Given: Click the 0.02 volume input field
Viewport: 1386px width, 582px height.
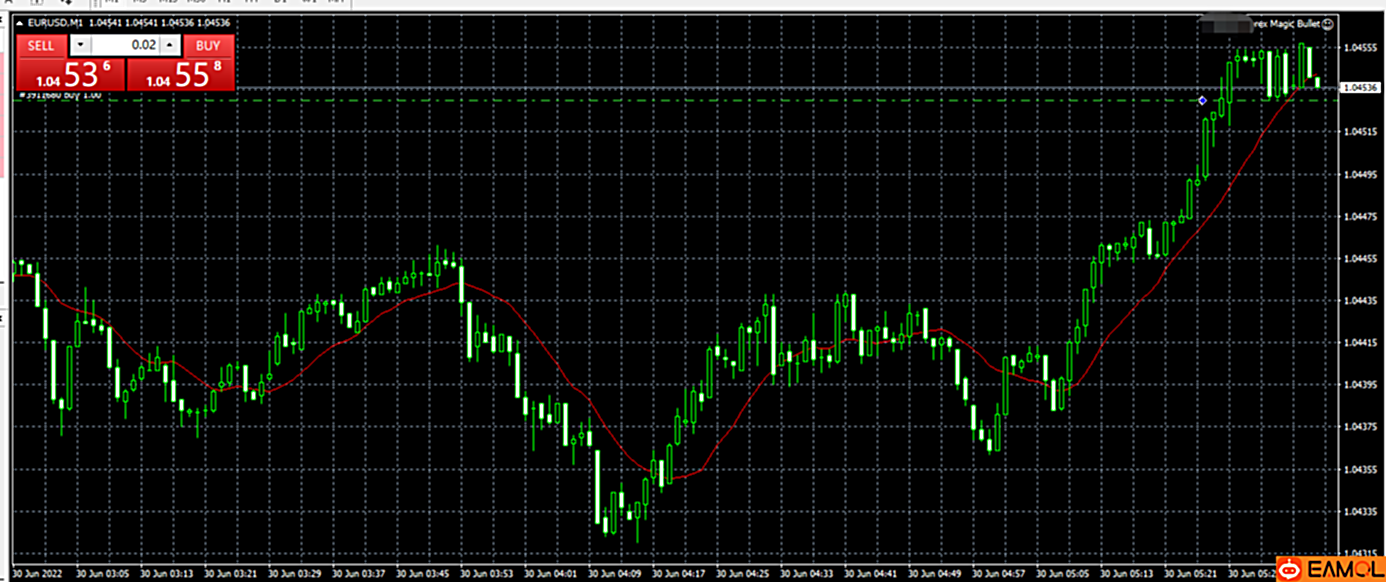Looking at the screenshot, I should pyautogui.click(x=126, y=45).
